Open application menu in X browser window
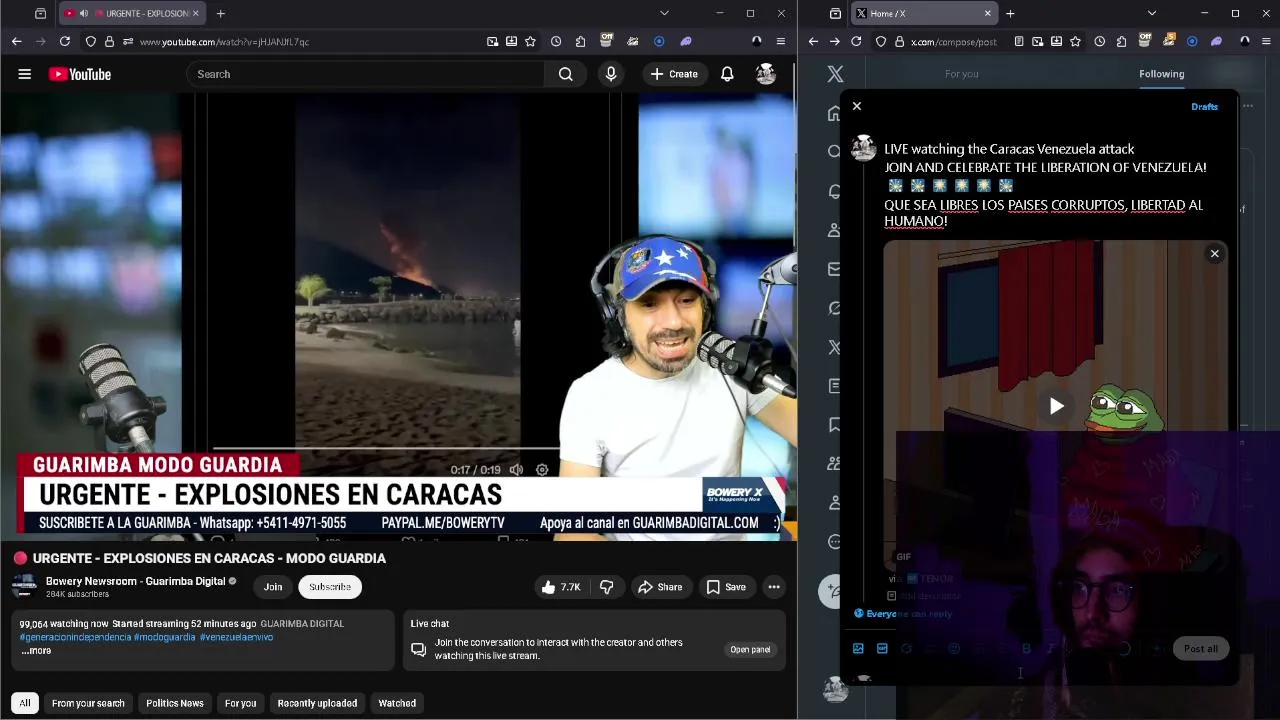1280x720 pixels. coord(1268,41)
